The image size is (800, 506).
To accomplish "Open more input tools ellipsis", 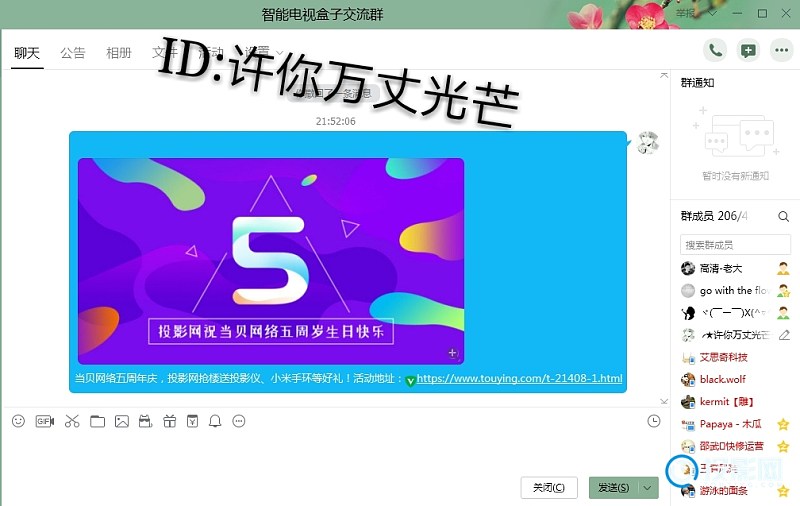I will pyautogui.click(x=239, y=421).
